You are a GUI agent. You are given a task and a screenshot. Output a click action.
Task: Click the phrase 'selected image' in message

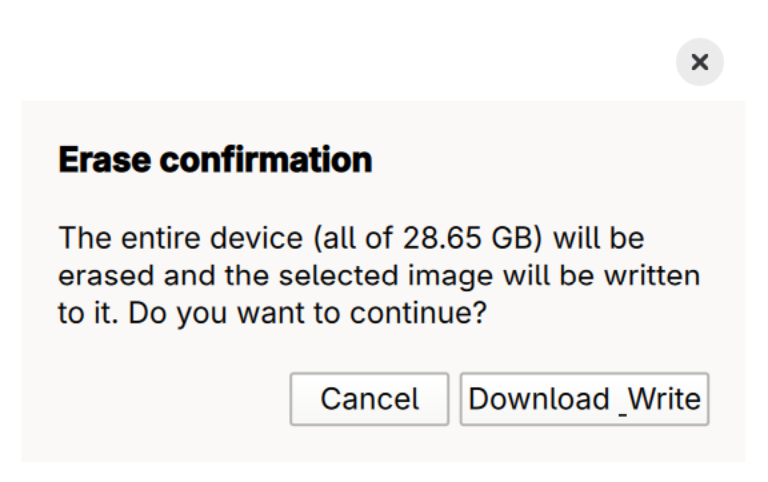(x=385, y=276)
